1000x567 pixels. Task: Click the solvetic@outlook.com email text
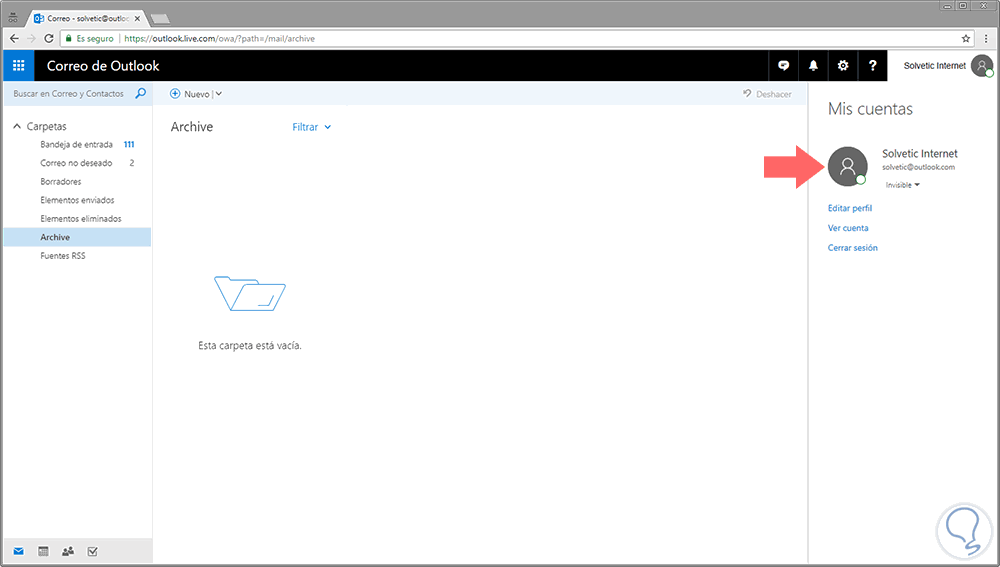pyautogui.click(x=918, y=167)
